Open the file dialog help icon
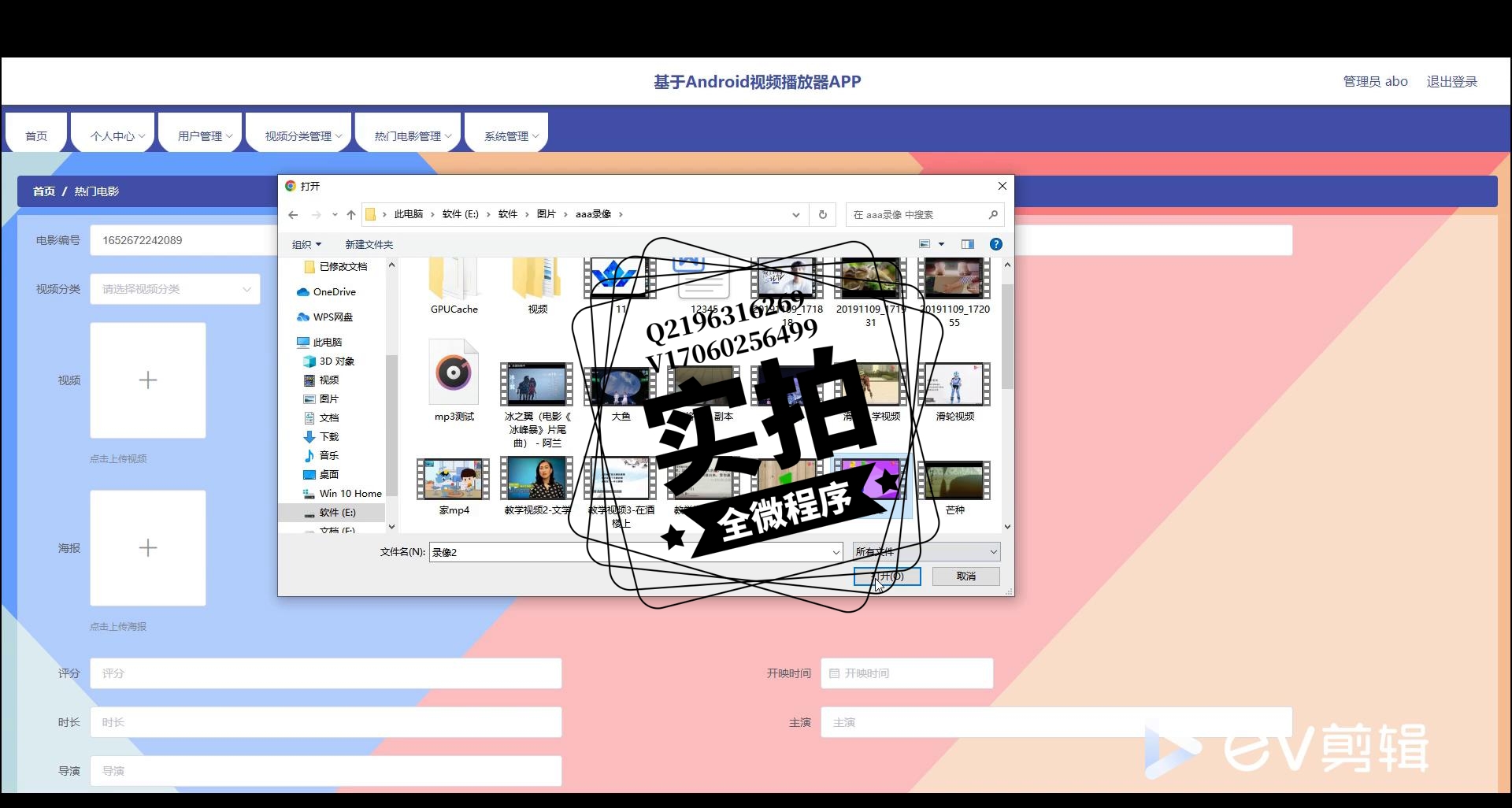This screenshot has width=1512, height=808. [x=996, y=244]
